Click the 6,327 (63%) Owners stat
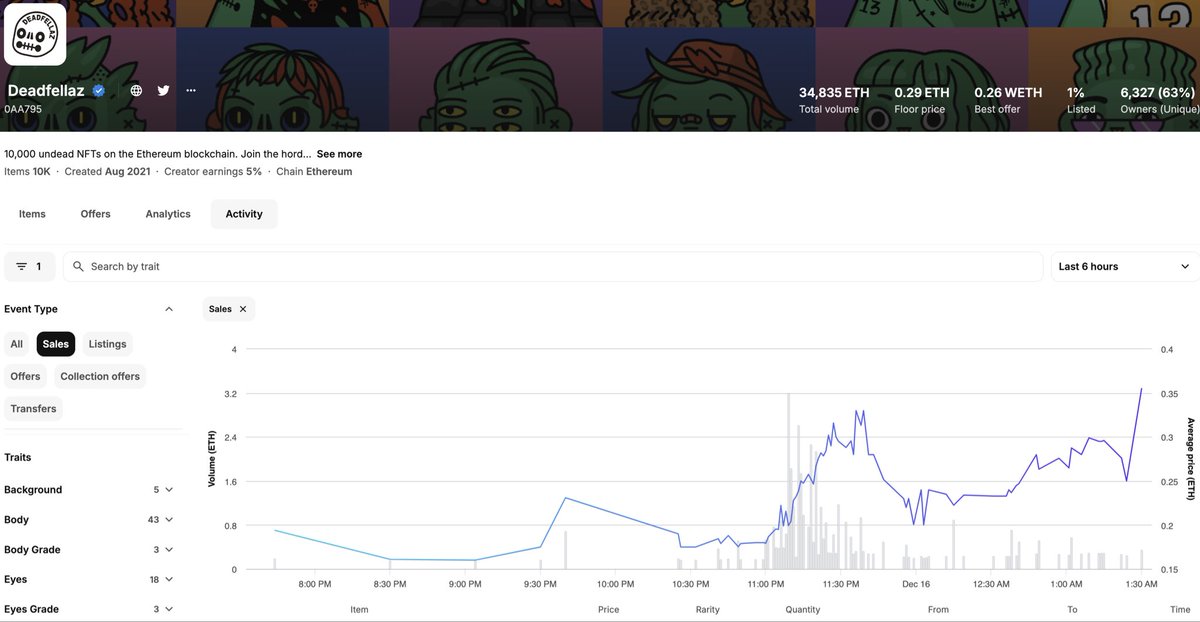1200x622 pixels. (1159, 100)
